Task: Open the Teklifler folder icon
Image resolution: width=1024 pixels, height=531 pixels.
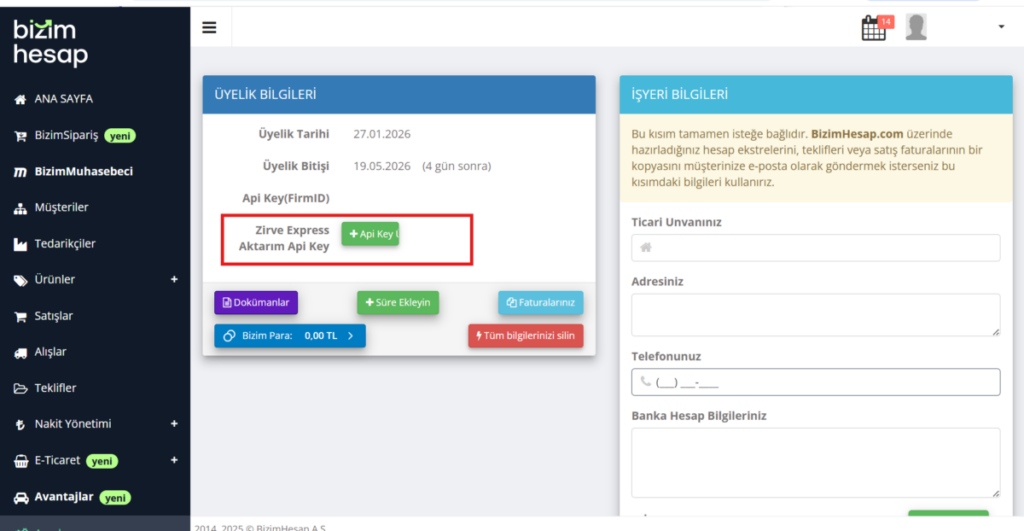Action: [x=20, y=388]
